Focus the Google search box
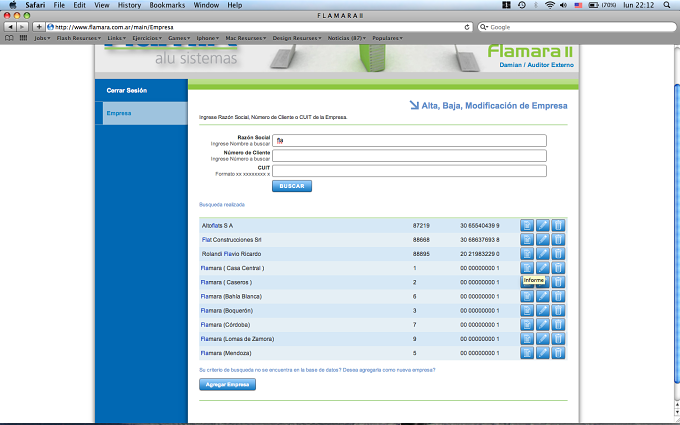Image resolution: width=680 pixels, height=425 pixels. pos(577,27)
